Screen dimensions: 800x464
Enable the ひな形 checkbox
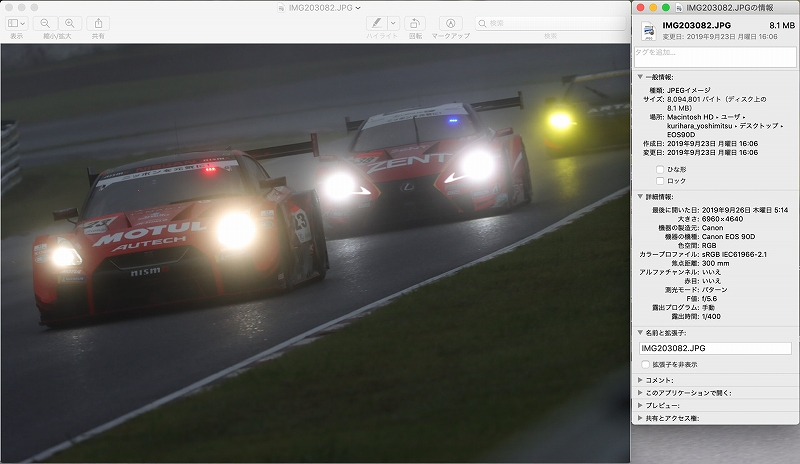tap(660, 169)
